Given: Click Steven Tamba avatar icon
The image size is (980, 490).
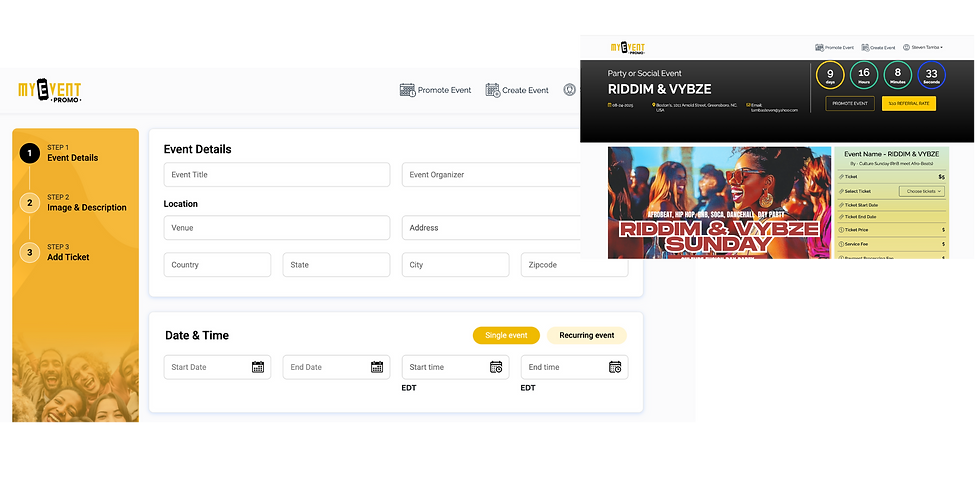Looking at the screenshot, I should [906, 47].
